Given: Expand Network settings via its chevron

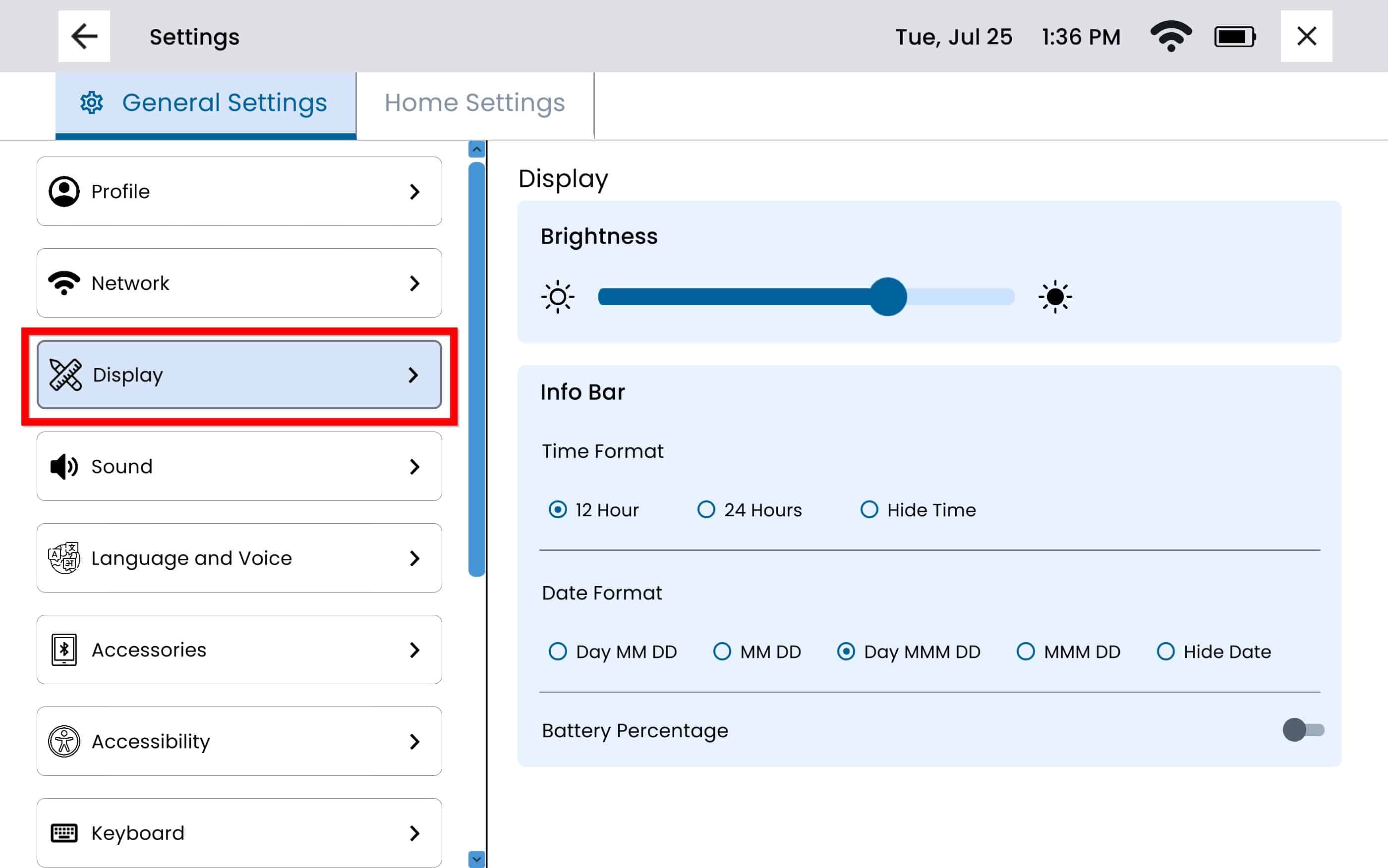Looking at the screenshot, I should [x=414, y=283].
